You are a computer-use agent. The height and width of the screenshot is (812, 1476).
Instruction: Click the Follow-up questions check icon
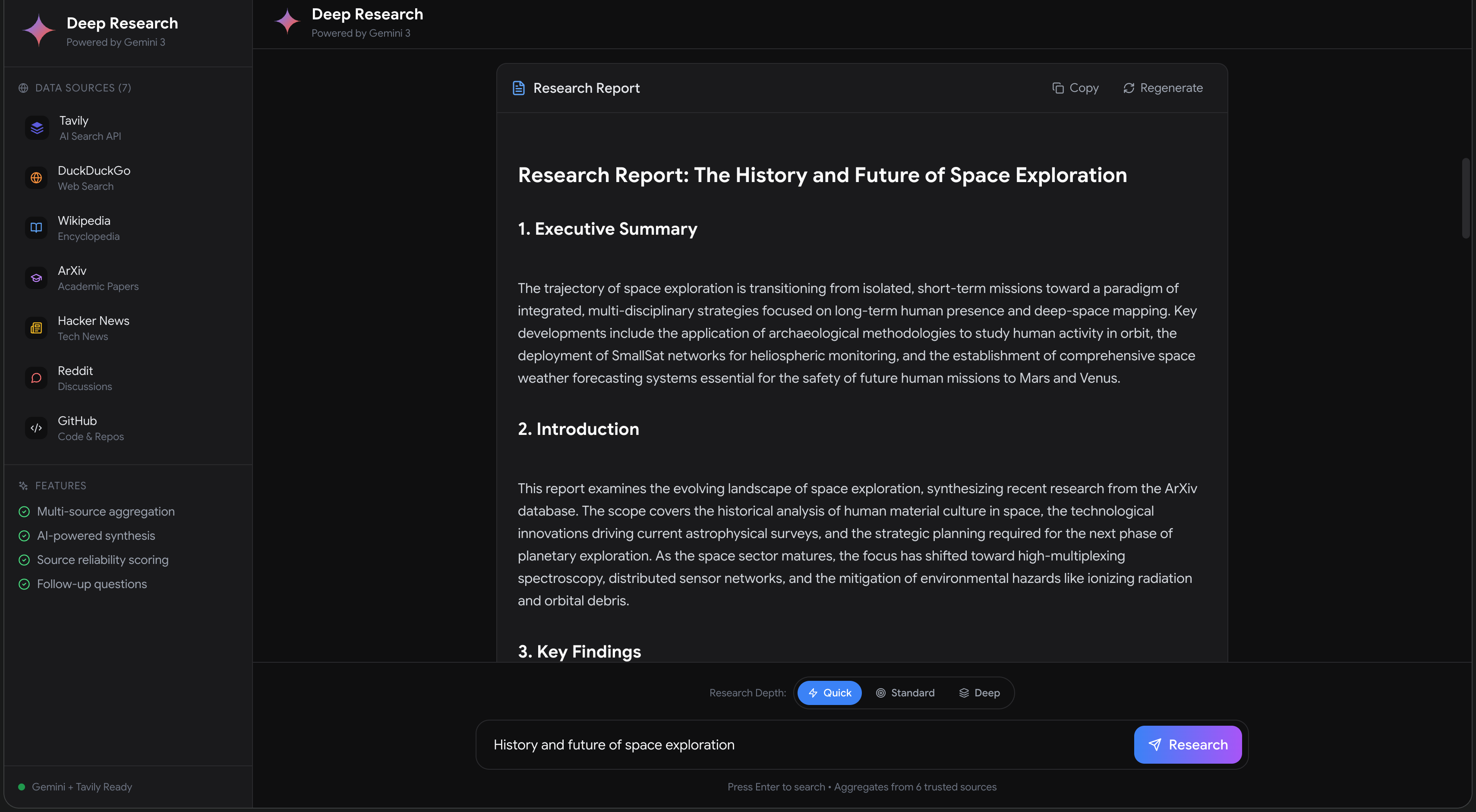24,584
